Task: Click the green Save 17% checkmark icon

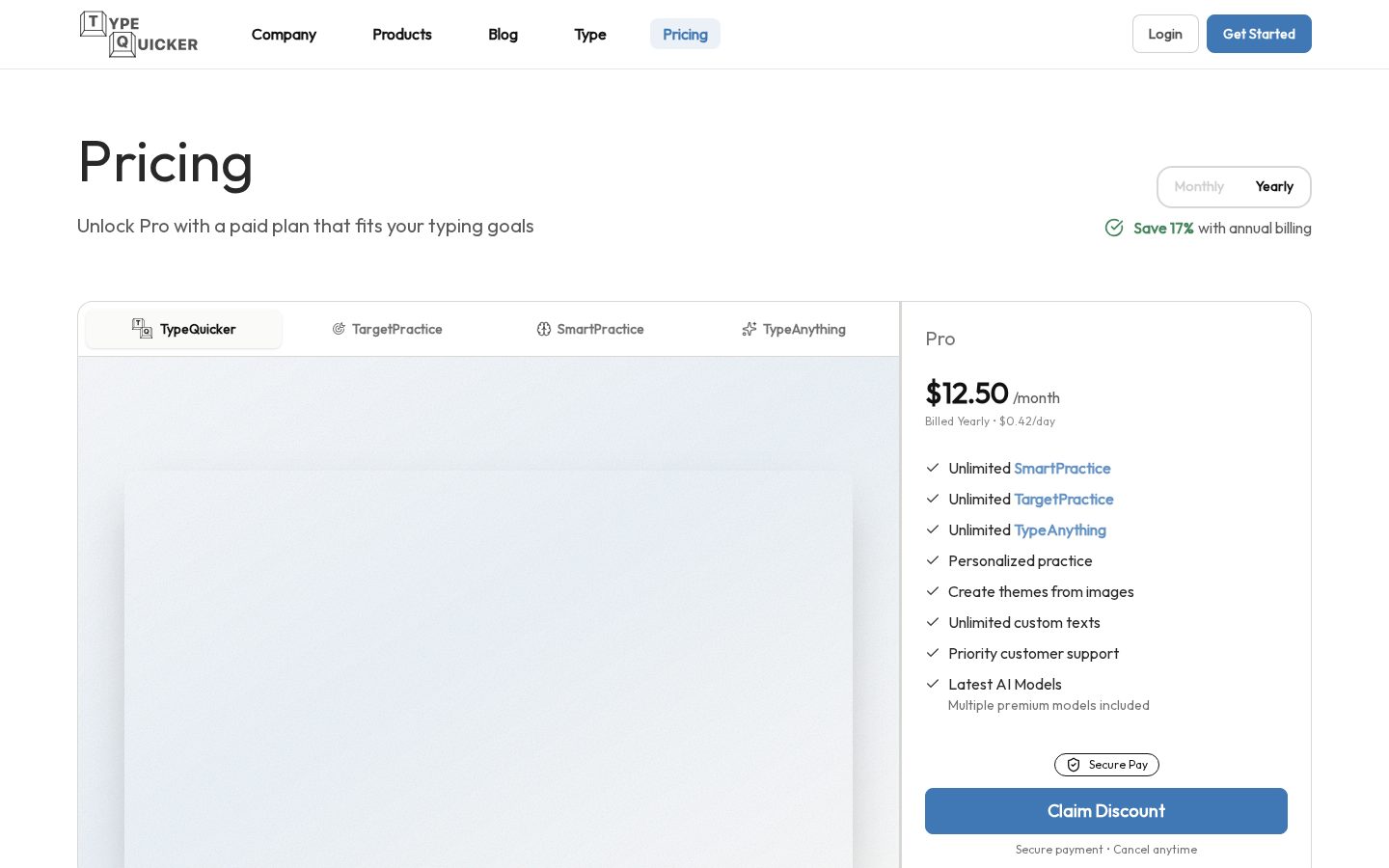Action: tap(1114, 228)
